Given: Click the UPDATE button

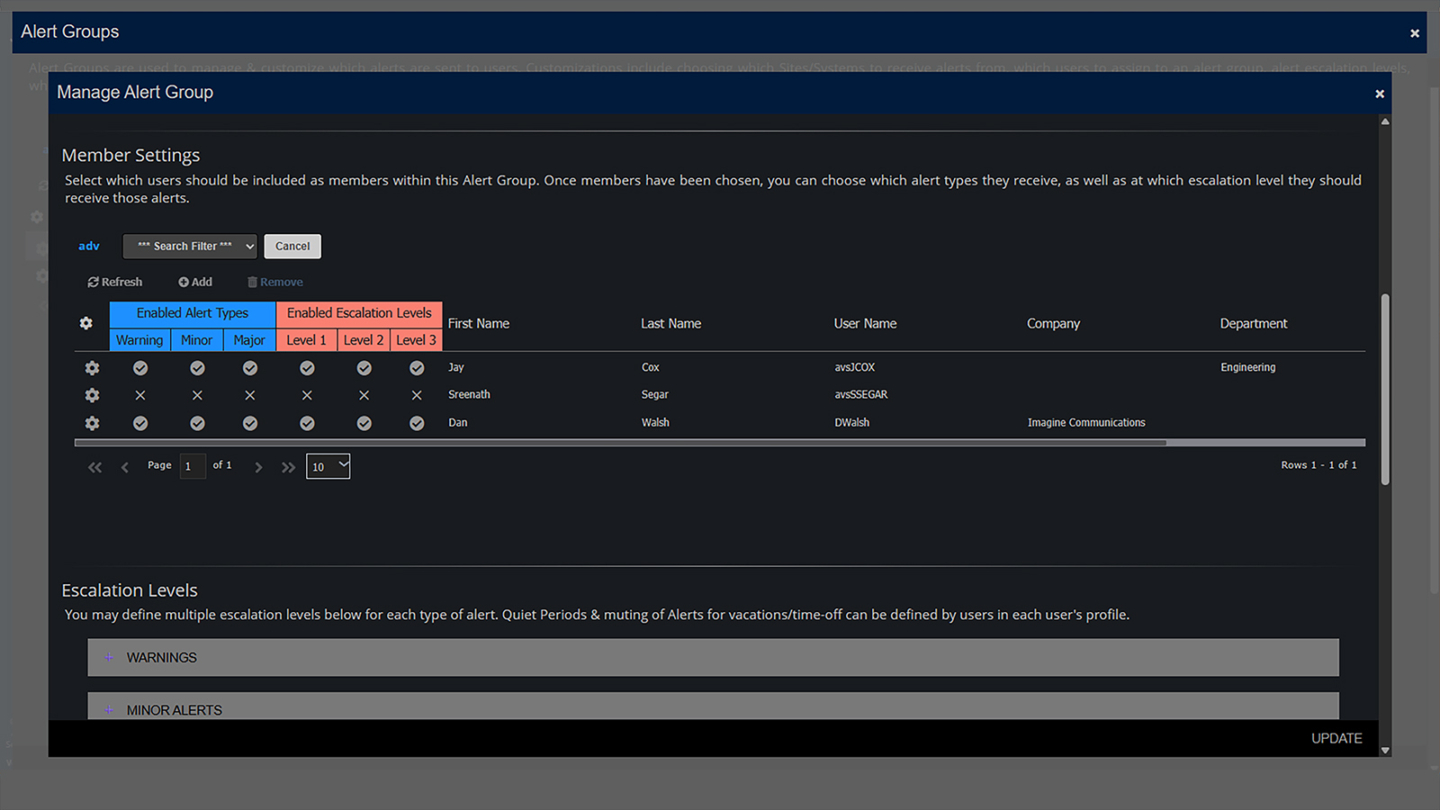Looking at the screenshot, I should pyautogui.click(x=1337, y=738).
